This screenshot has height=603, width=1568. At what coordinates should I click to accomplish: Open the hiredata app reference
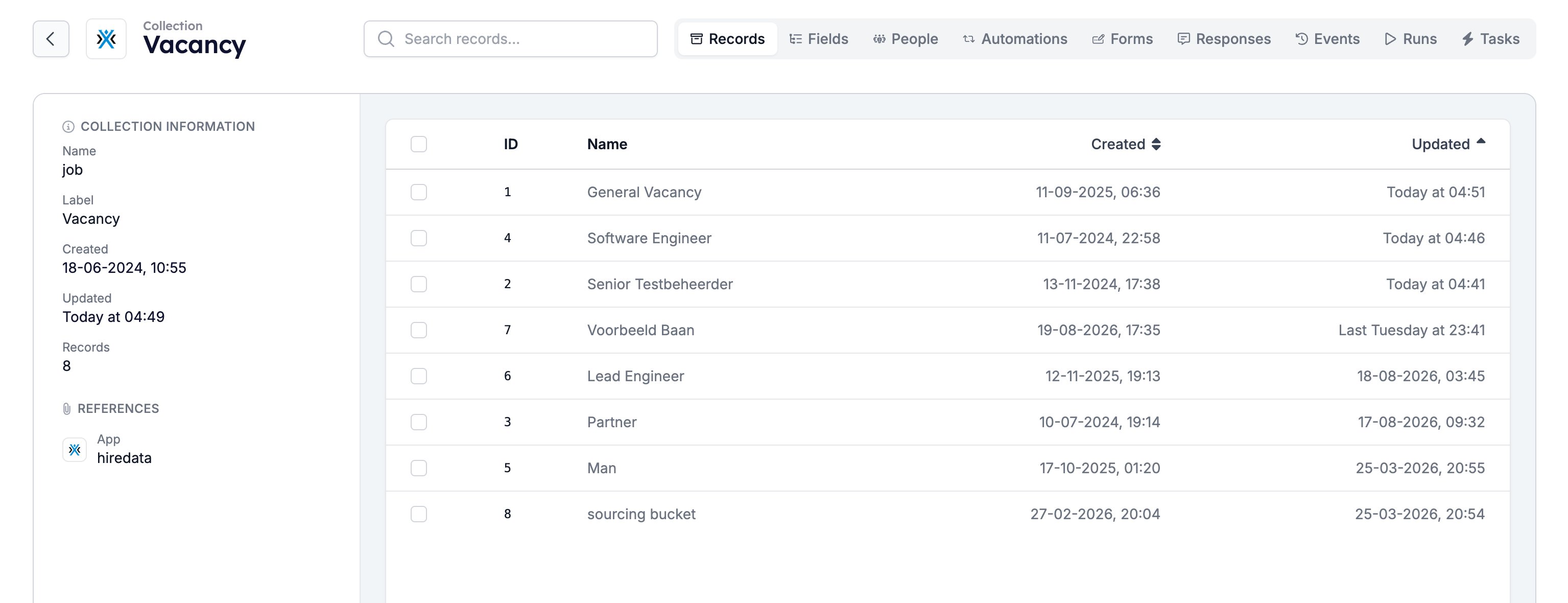click(x=124, y=450)
